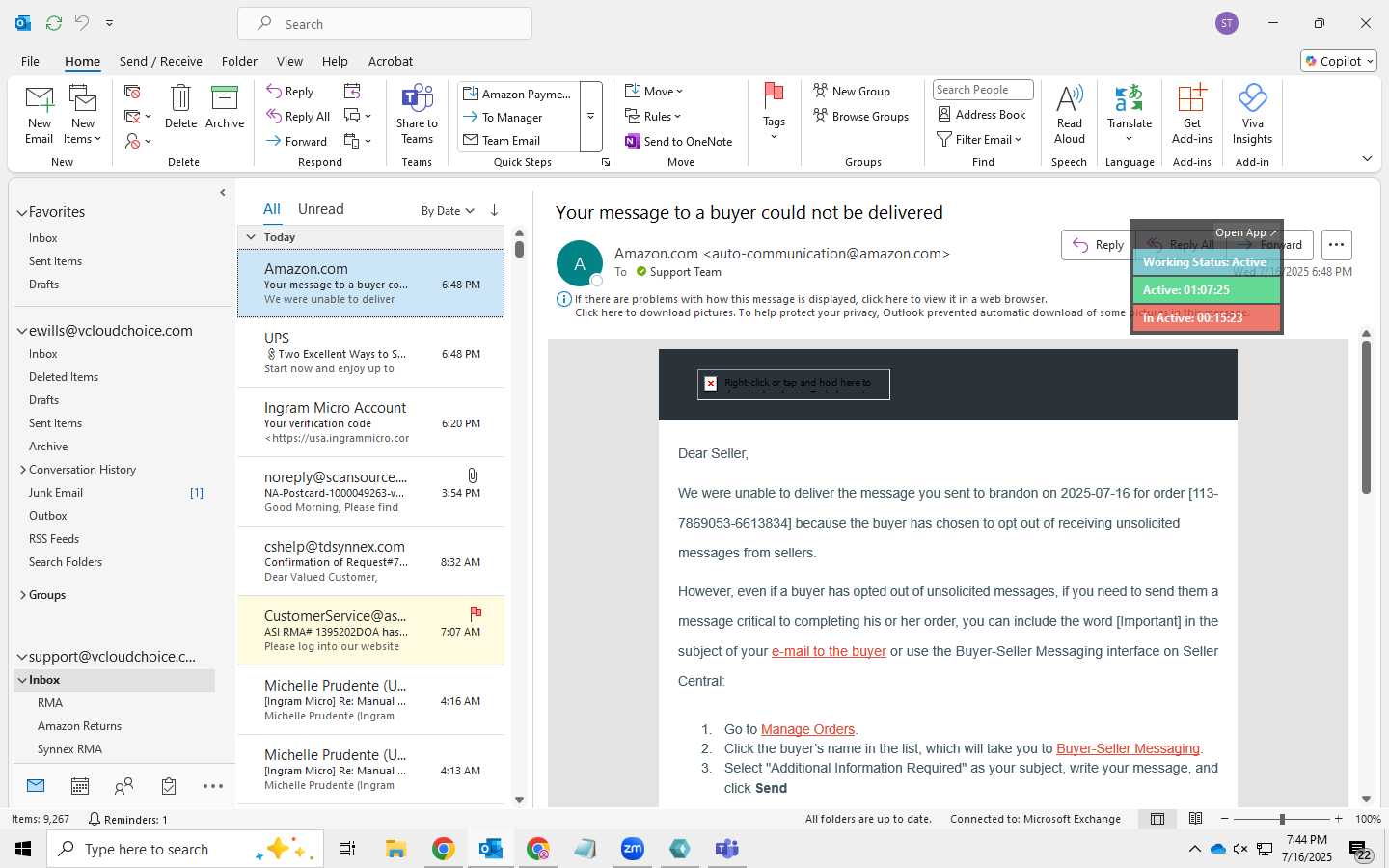Viewport: 1389px width, 868px height.
Task: Switch to Normal view in status bar
Action: [1157, 819]
